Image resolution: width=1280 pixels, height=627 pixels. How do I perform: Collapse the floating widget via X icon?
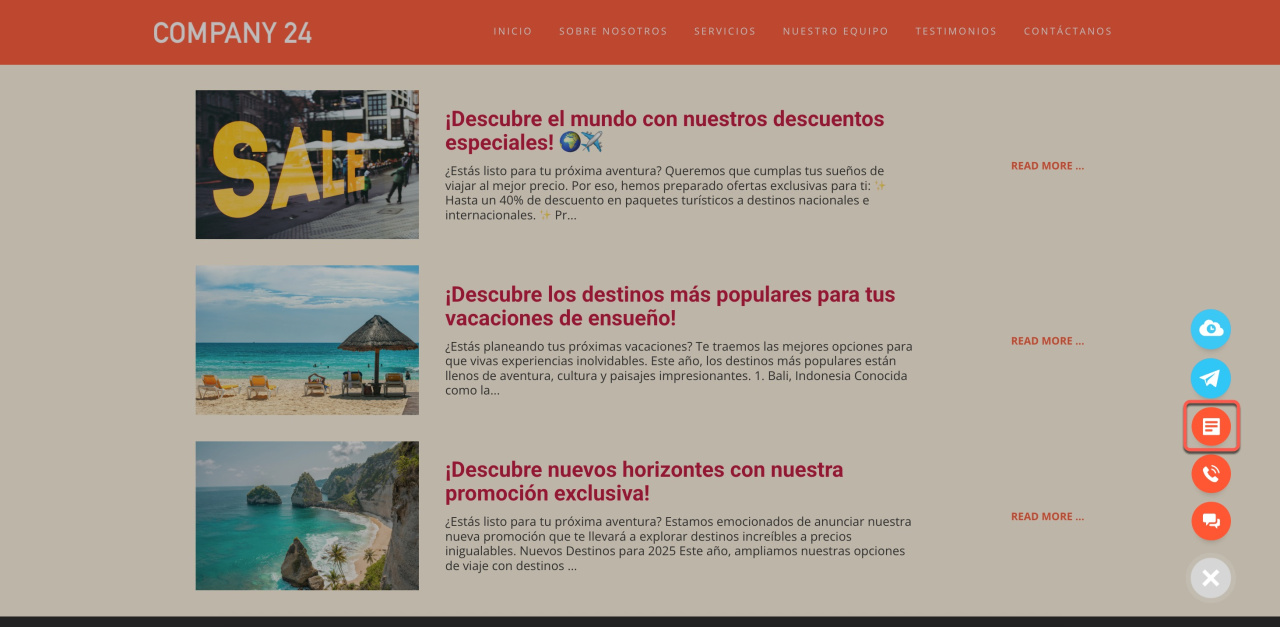[x=1211, y=577]
